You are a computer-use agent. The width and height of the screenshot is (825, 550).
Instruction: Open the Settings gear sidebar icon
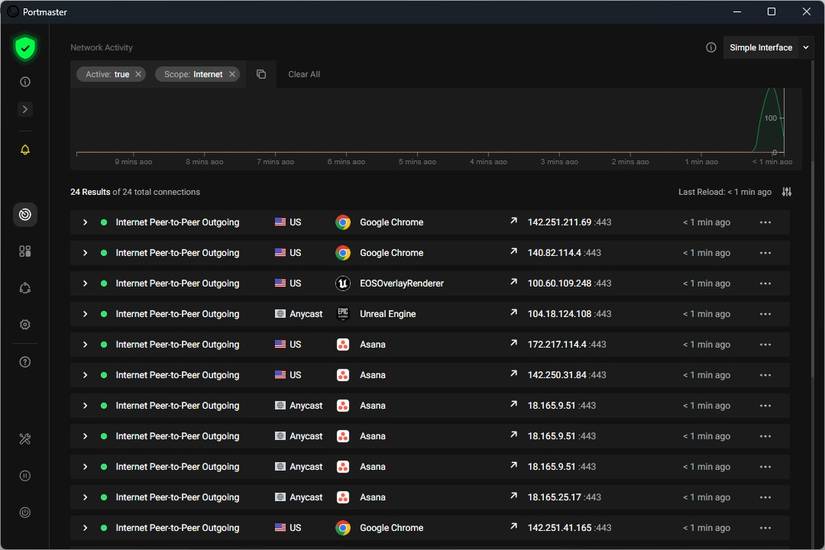(x=25, y=325)
